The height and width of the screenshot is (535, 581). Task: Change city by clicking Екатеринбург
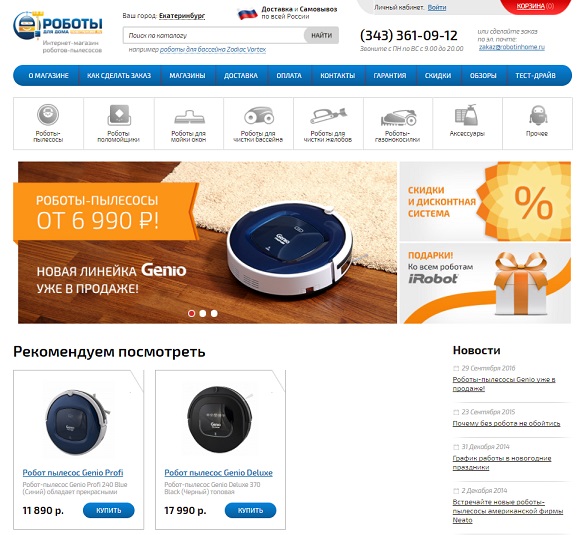(x=182, y=16)
